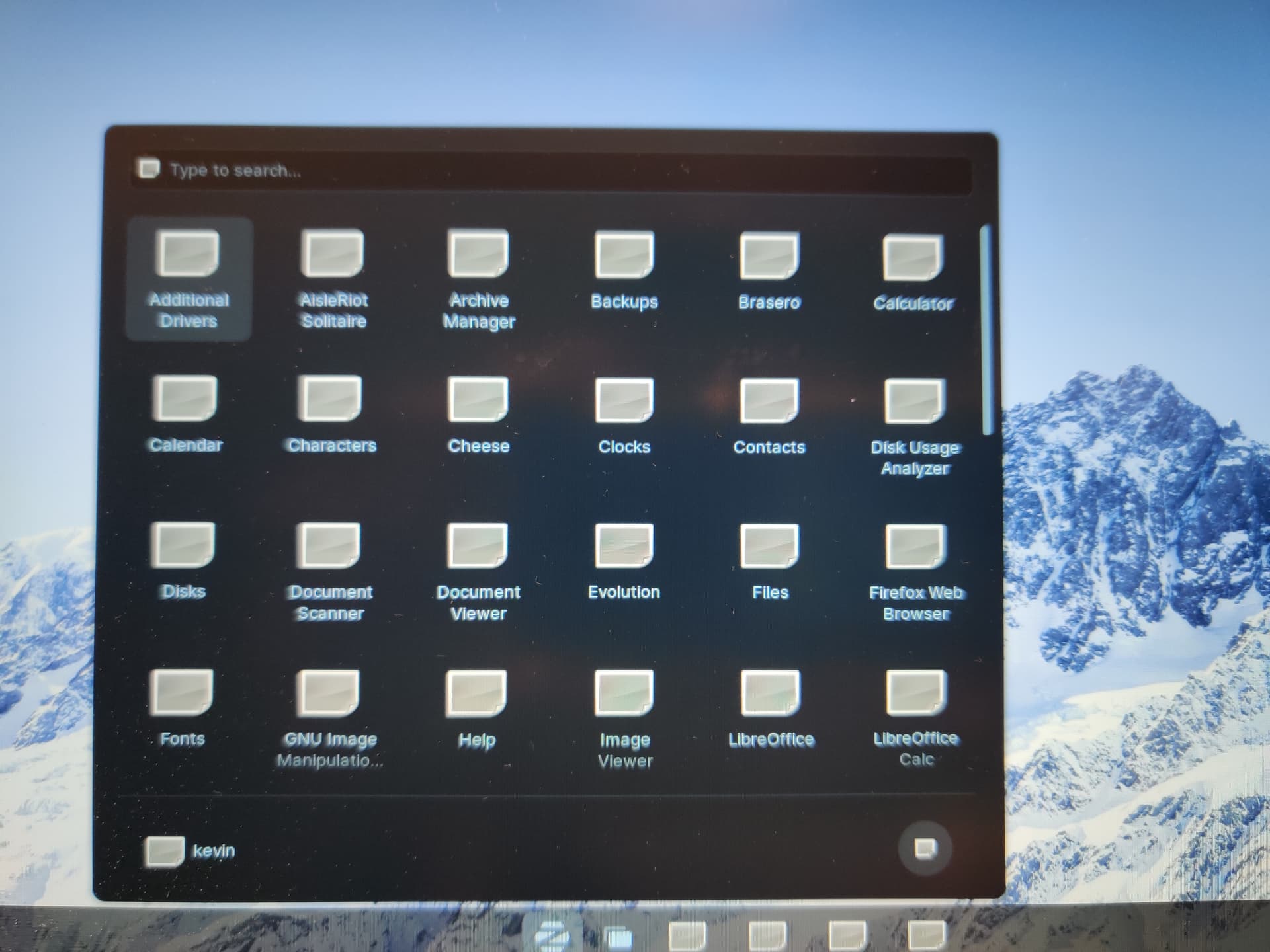Viewport: 1270px width, 952px height.
Task: Launch the Clocks app
Action: point(624,416)
